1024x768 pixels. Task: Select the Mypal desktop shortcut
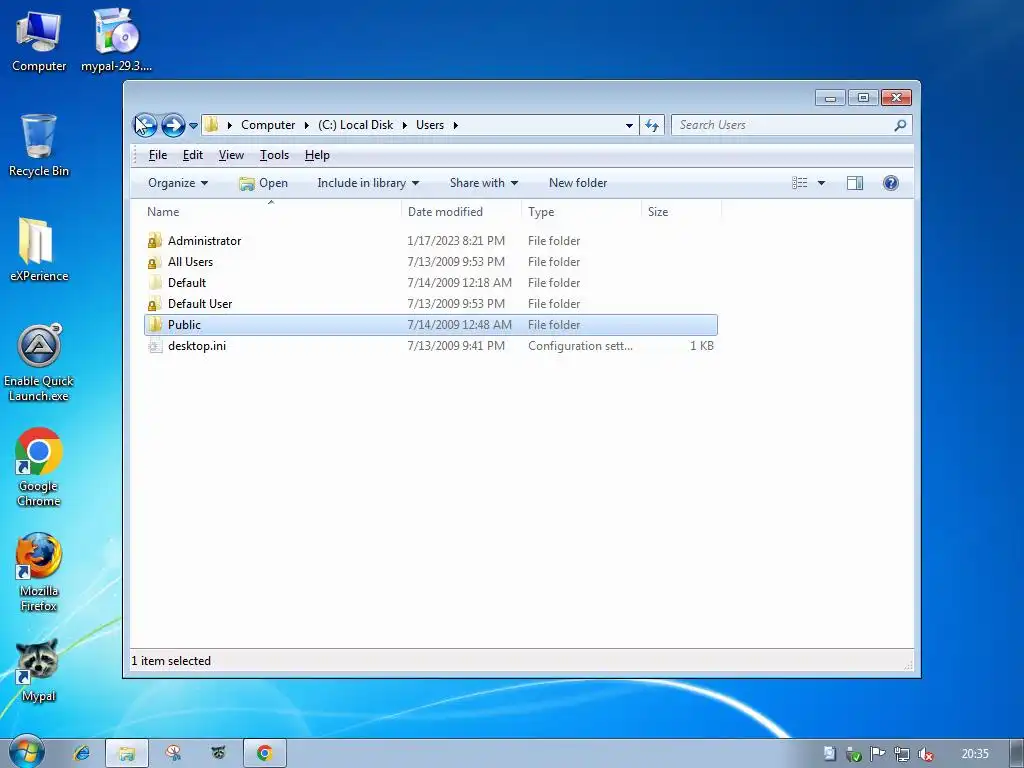point(39,671)
